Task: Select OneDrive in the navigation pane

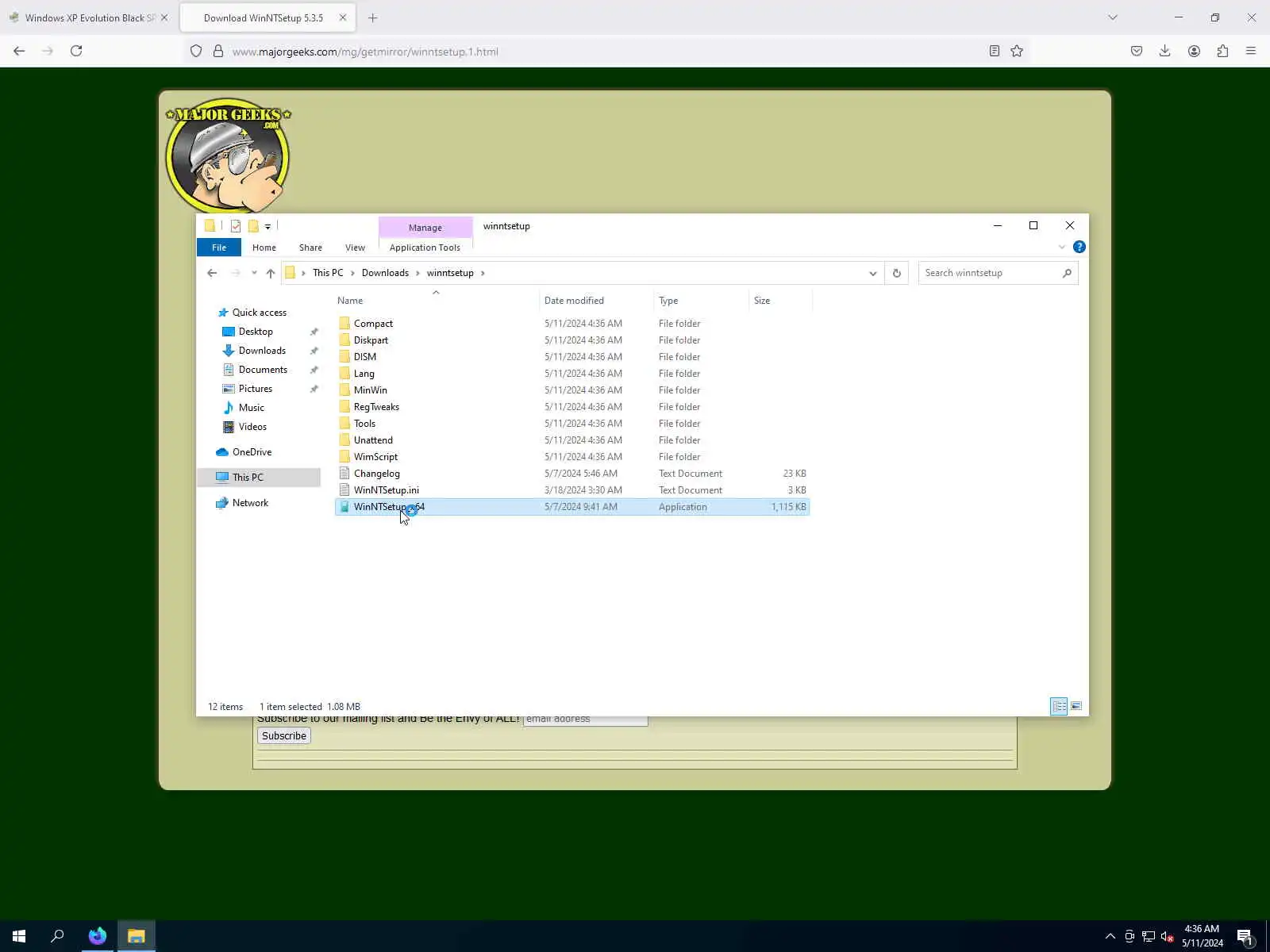Action: point(252,452)
